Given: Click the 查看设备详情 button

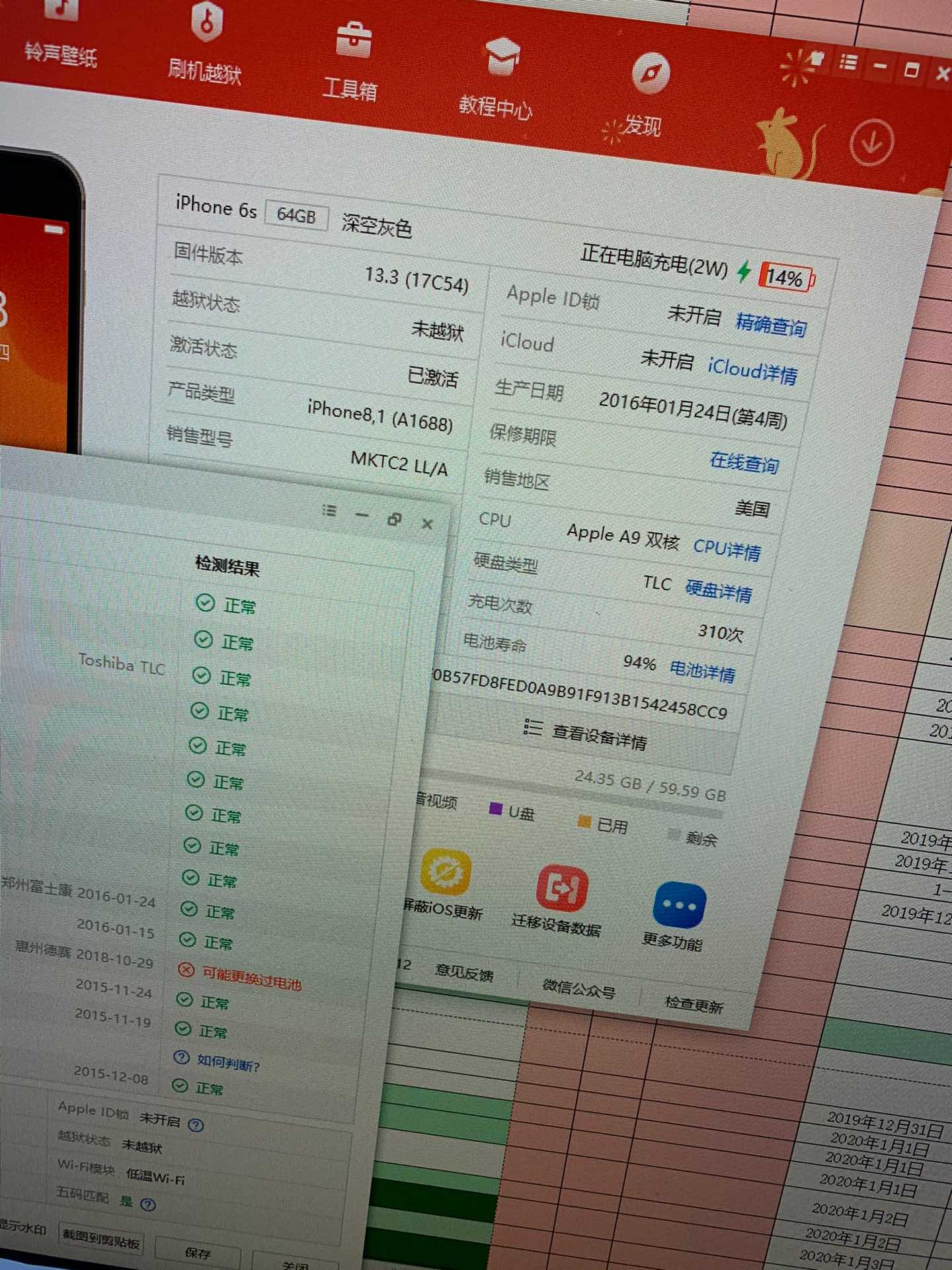Looking at the screenshot, I should pyautogui.click(x=586, y=734).
